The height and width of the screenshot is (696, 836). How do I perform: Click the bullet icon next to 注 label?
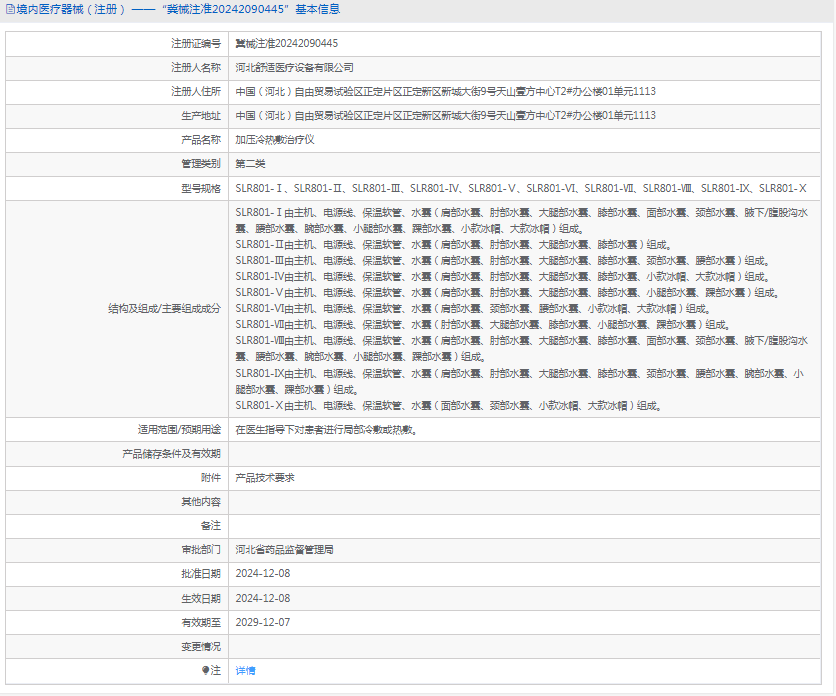[205, 670]
